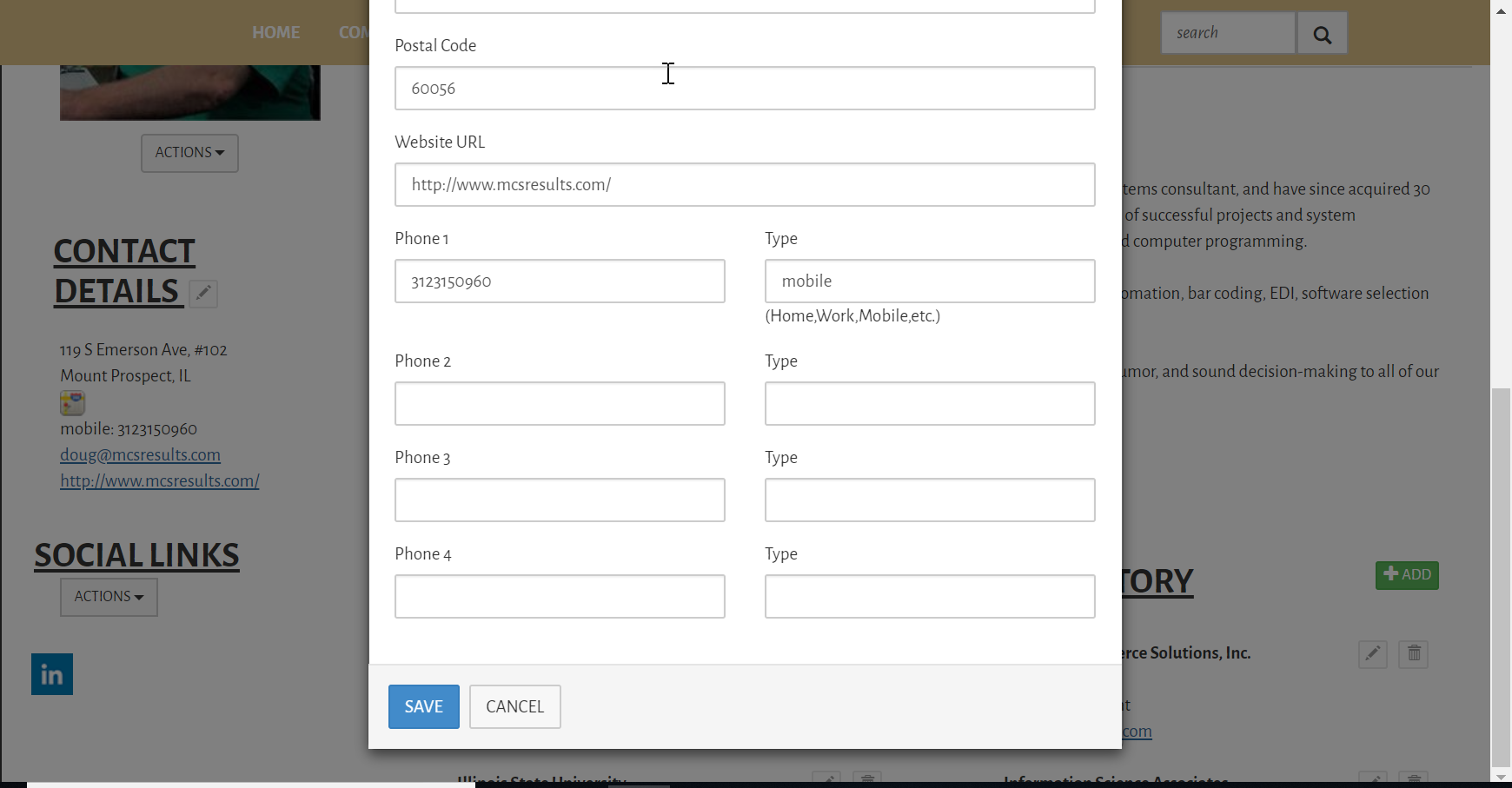This screenshot has width=1512, height=788.
Task: Open the LinkedIn social link icon
Action: click(52, 674)
